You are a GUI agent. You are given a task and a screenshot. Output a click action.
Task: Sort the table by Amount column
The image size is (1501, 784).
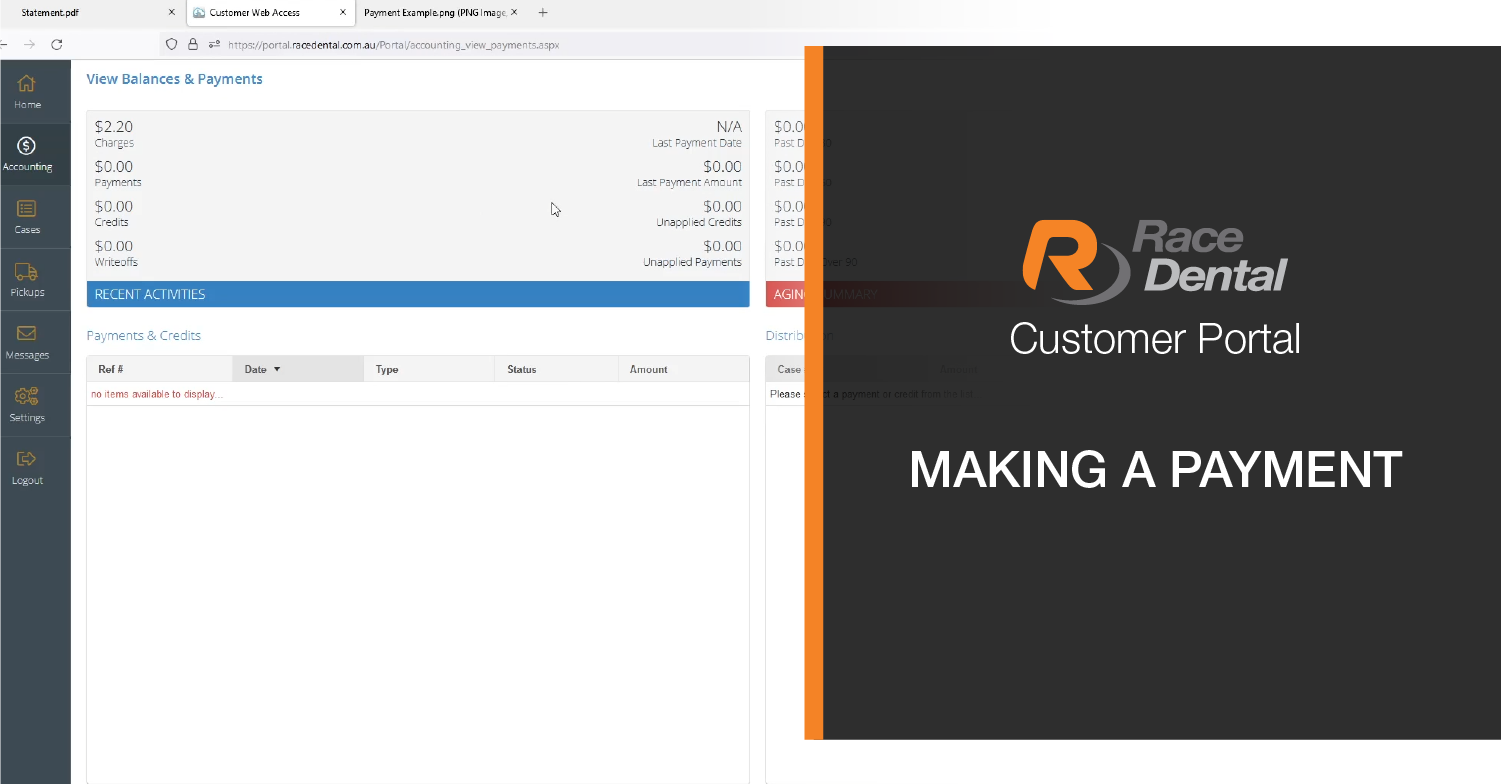pos(648,369)
